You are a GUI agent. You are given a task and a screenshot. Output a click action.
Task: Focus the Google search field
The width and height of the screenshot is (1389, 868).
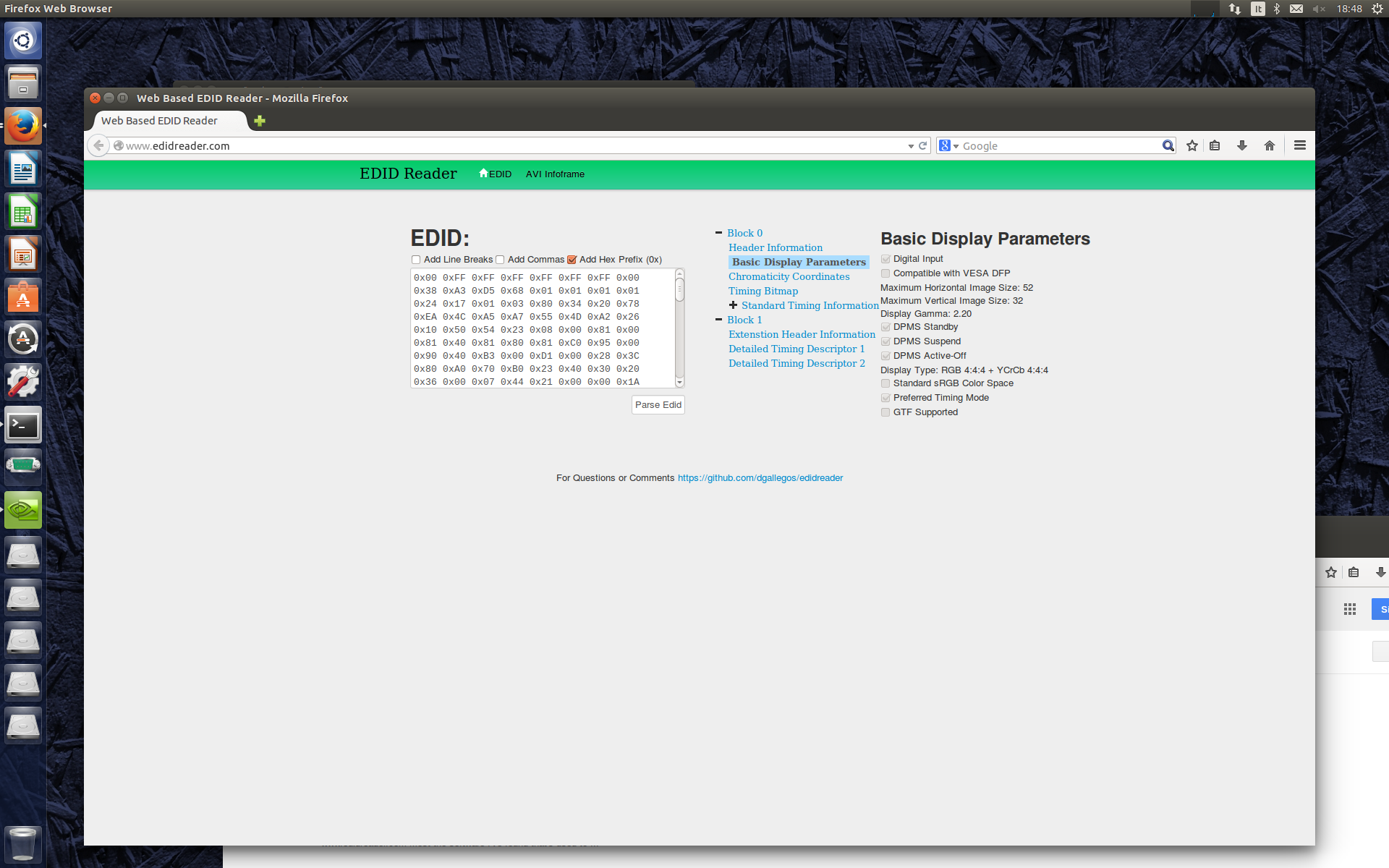point(1060,145)
